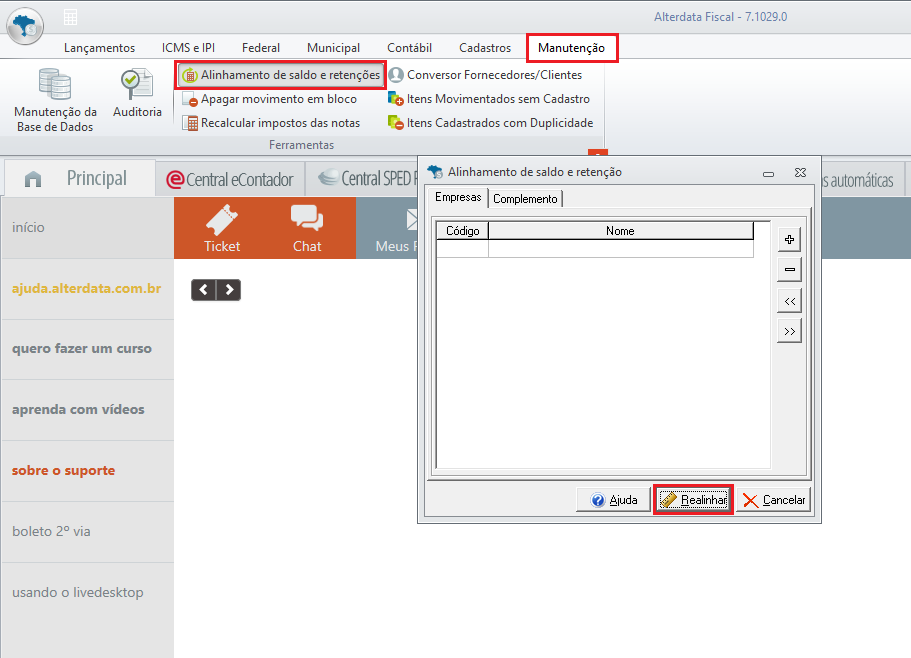
Task: Select Alinhamento de saldo e retenções
Action: [281, 75]
